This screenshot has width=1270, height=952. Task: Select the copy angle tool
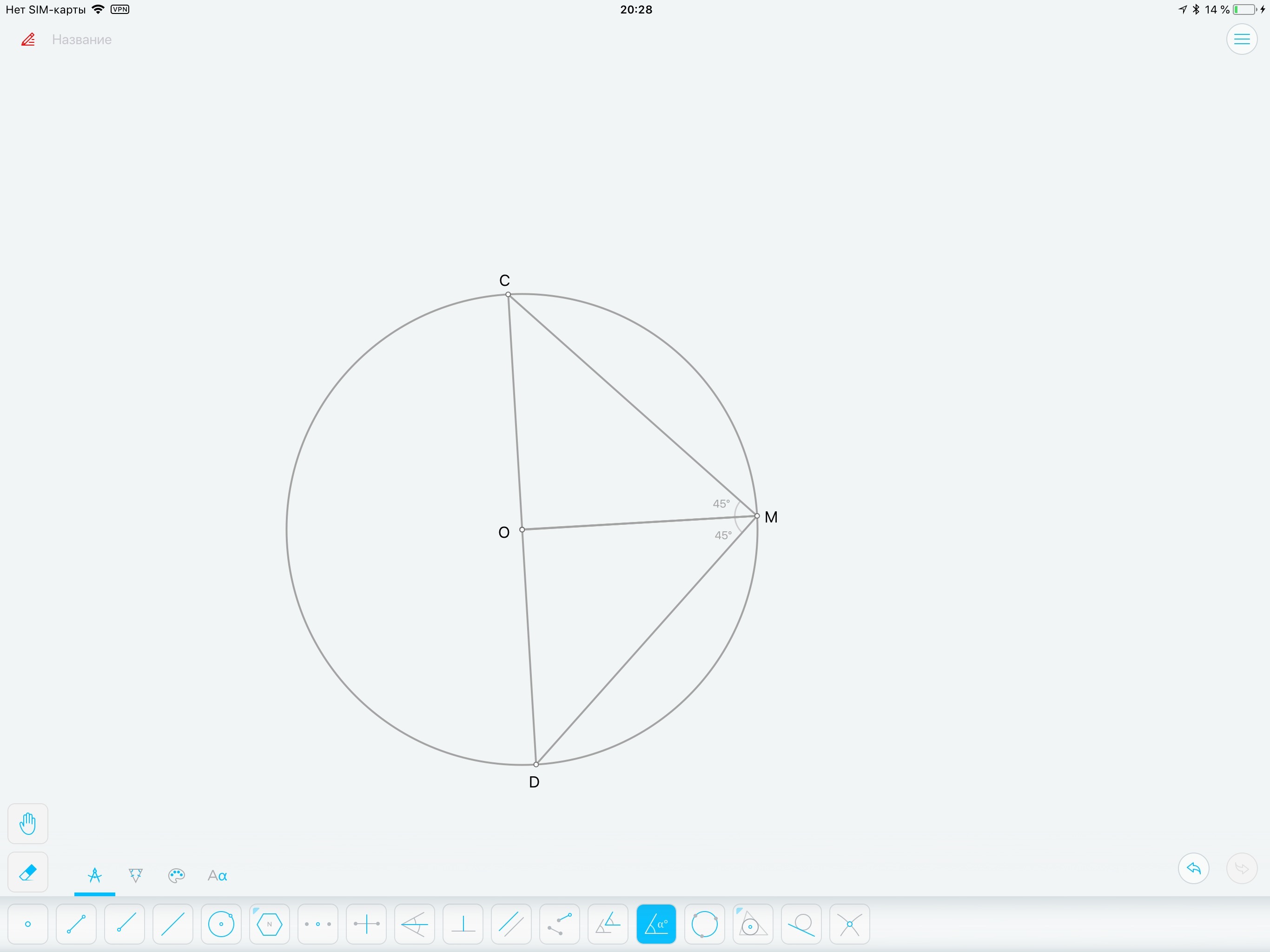click(608, 924)
